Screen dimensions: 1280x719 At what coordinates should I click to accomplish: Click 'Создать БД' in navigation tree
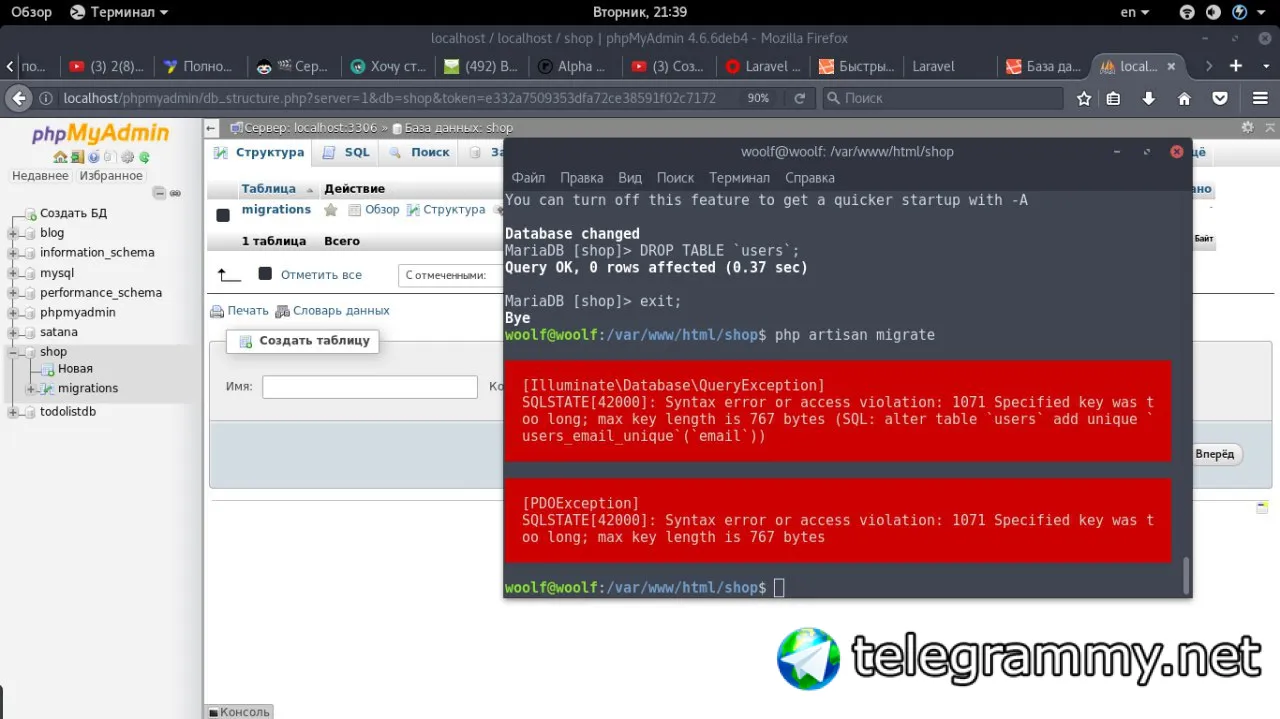point(73,213)
